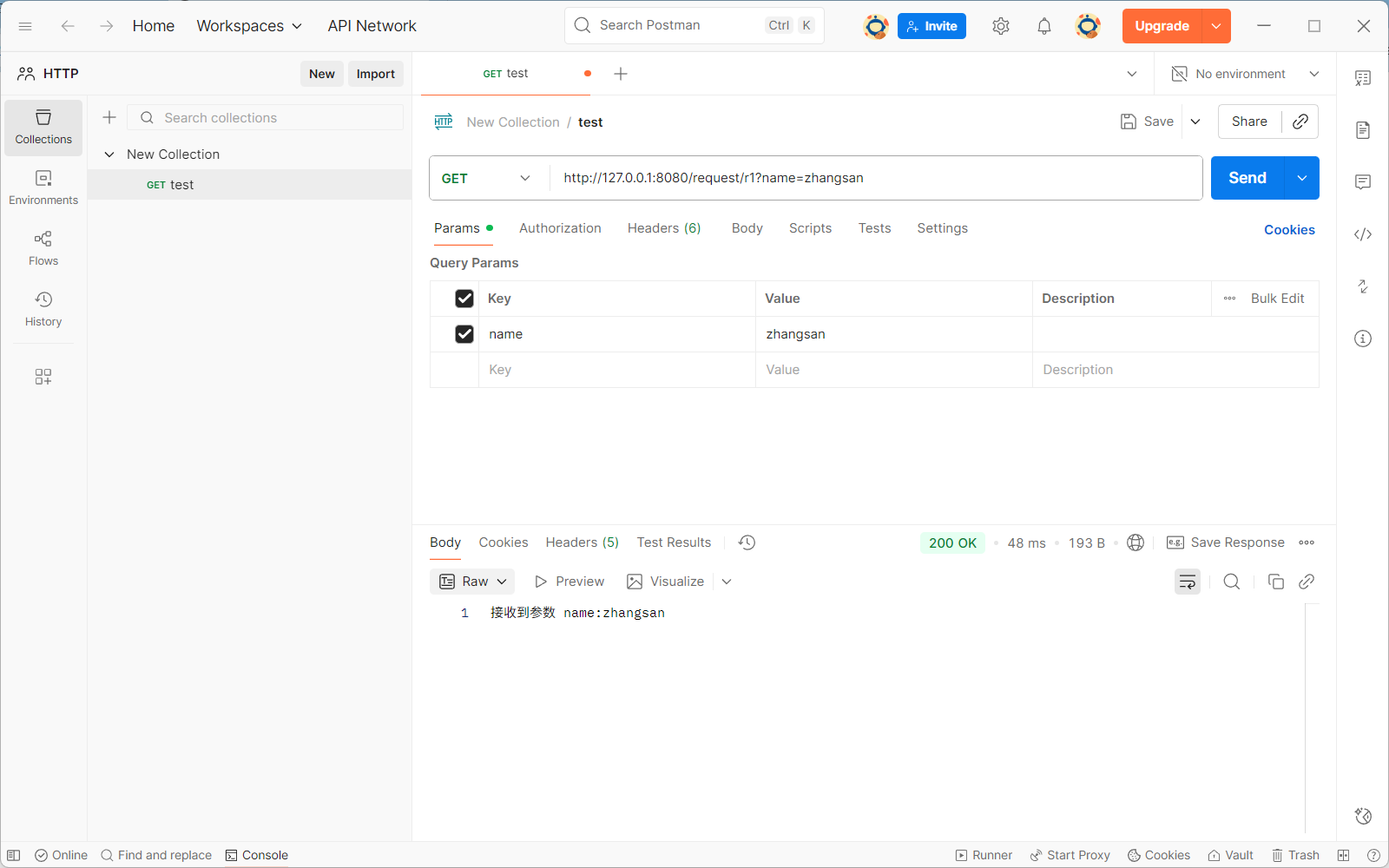
Task: Click the team avatar beside Invite
Action: click(x=876, y=26)
